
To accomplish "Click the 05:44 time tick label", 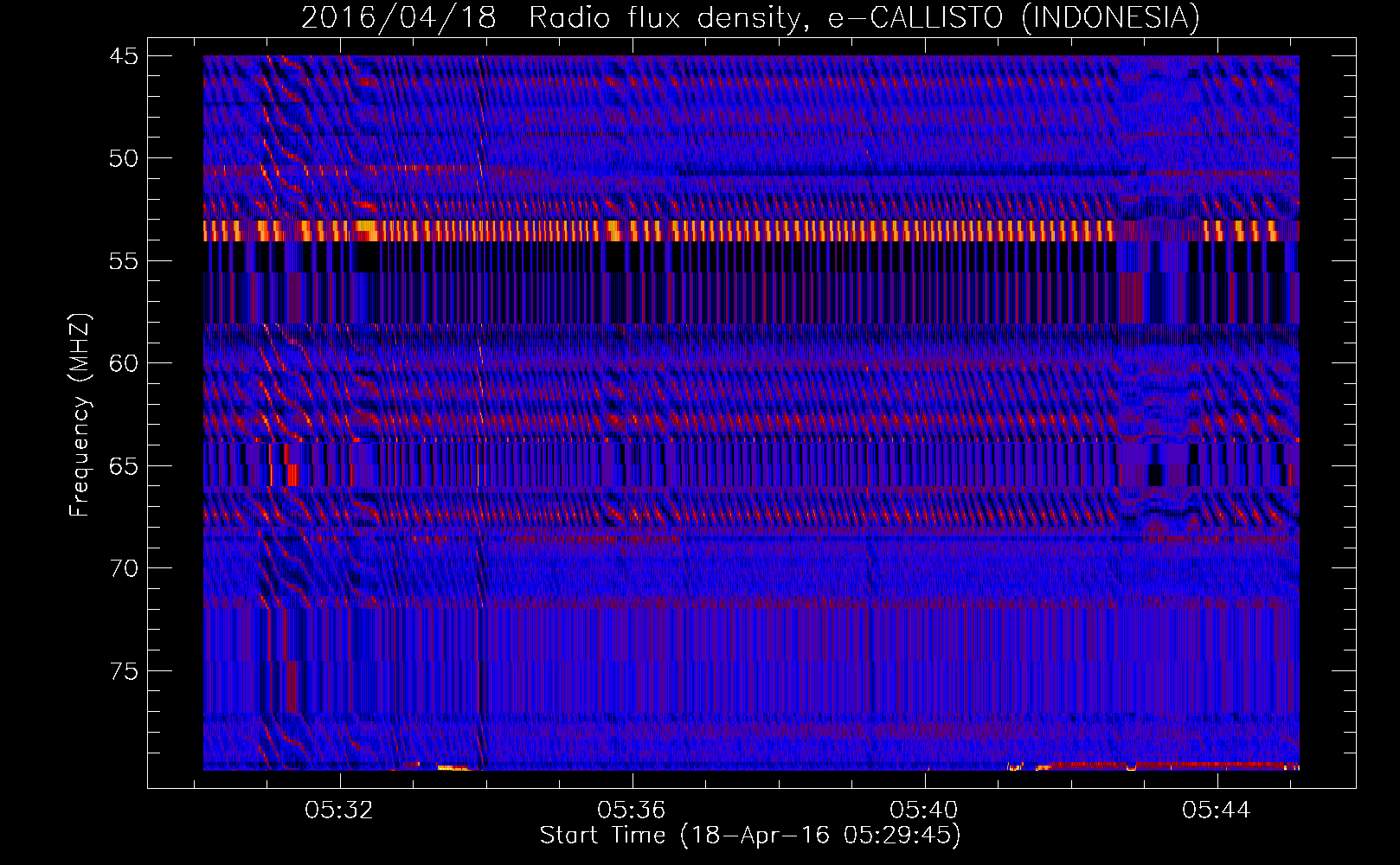I will 1217,811.
